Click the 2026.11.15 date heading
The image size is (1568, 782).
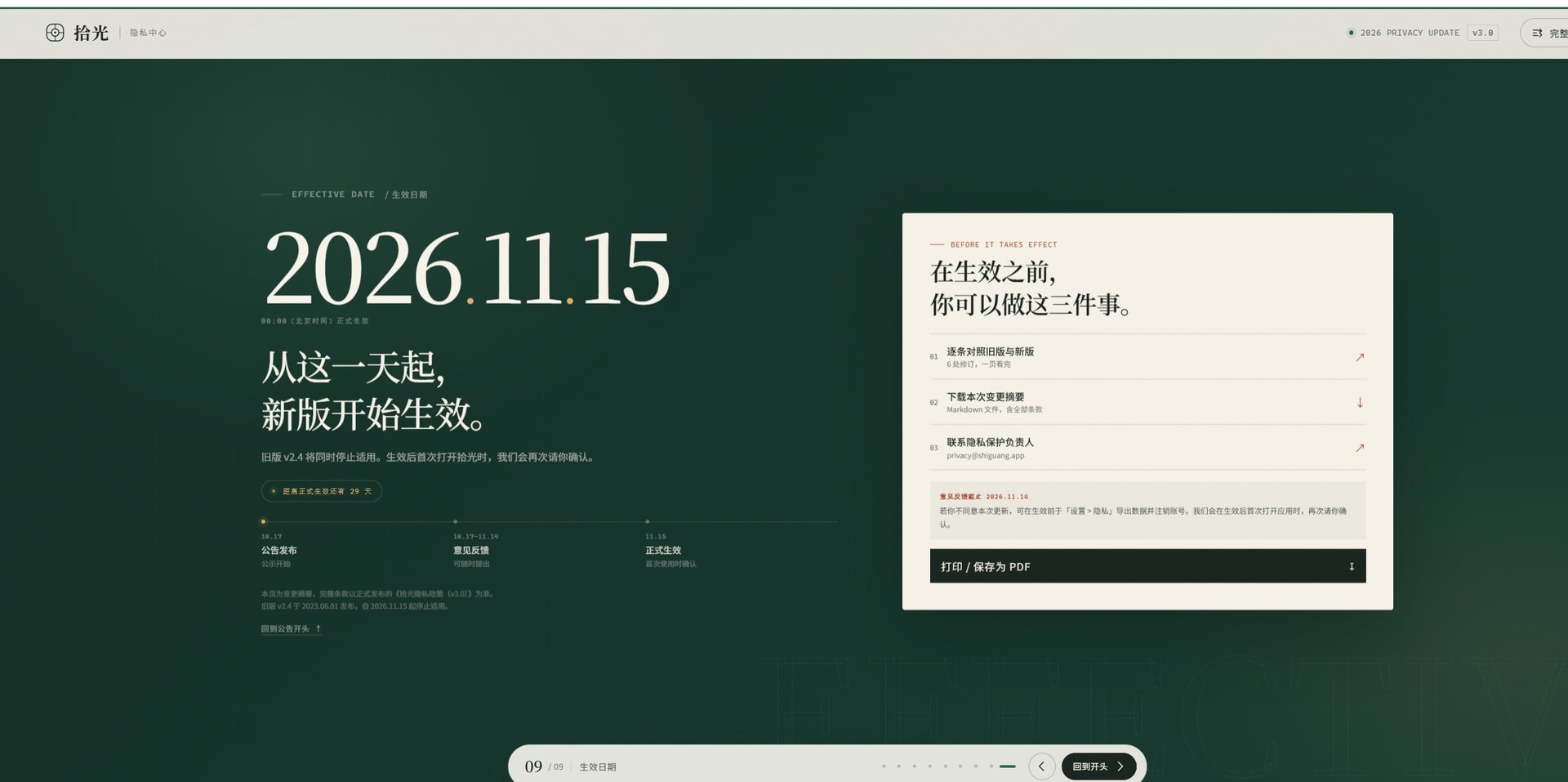(x=466, y=268)
